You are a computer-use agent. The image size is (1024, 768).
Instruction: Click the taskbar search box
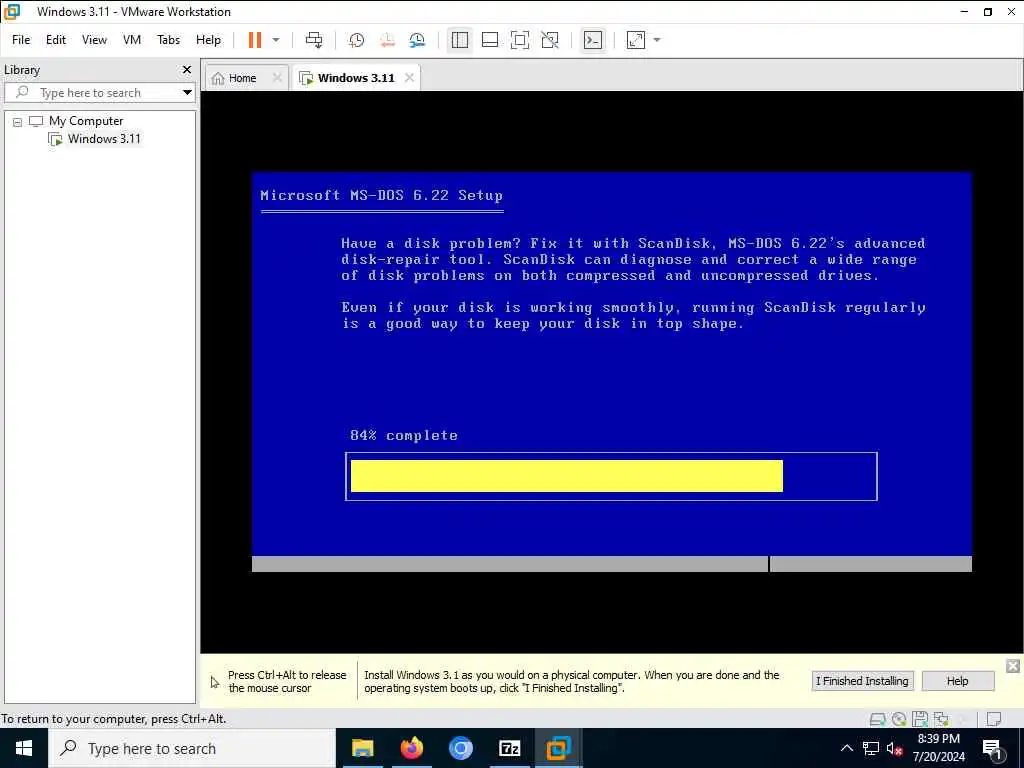pyautogui.click(x=193, y=748)
